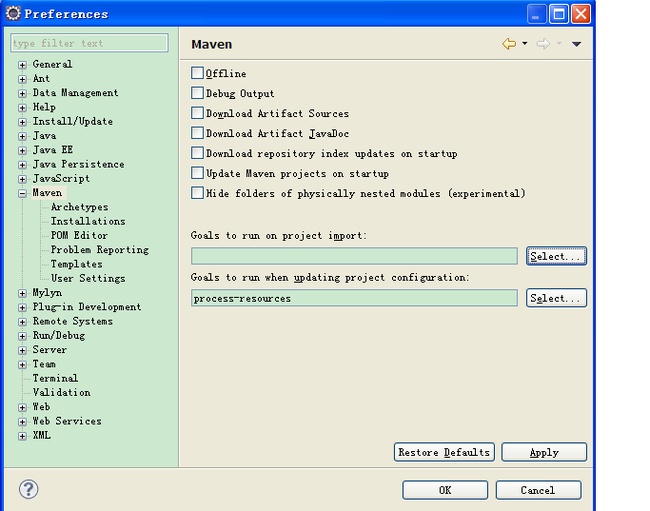Click the type filter text field

[x=89, y=43]
